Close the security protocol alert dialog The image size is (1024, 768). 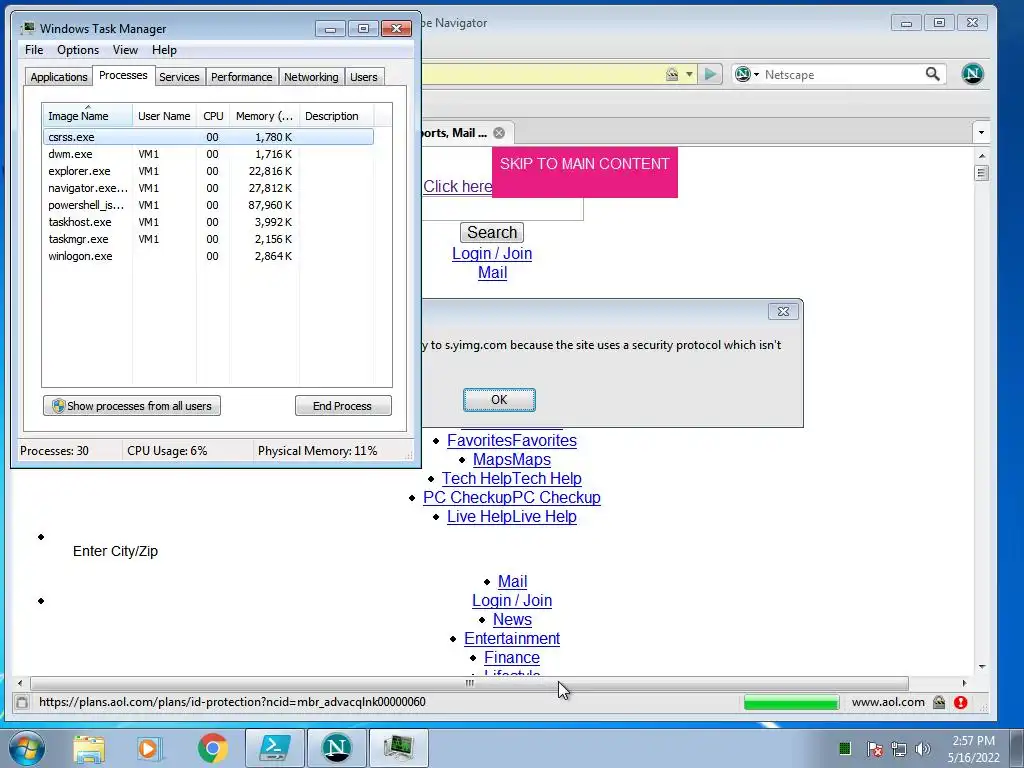[783, 312]
